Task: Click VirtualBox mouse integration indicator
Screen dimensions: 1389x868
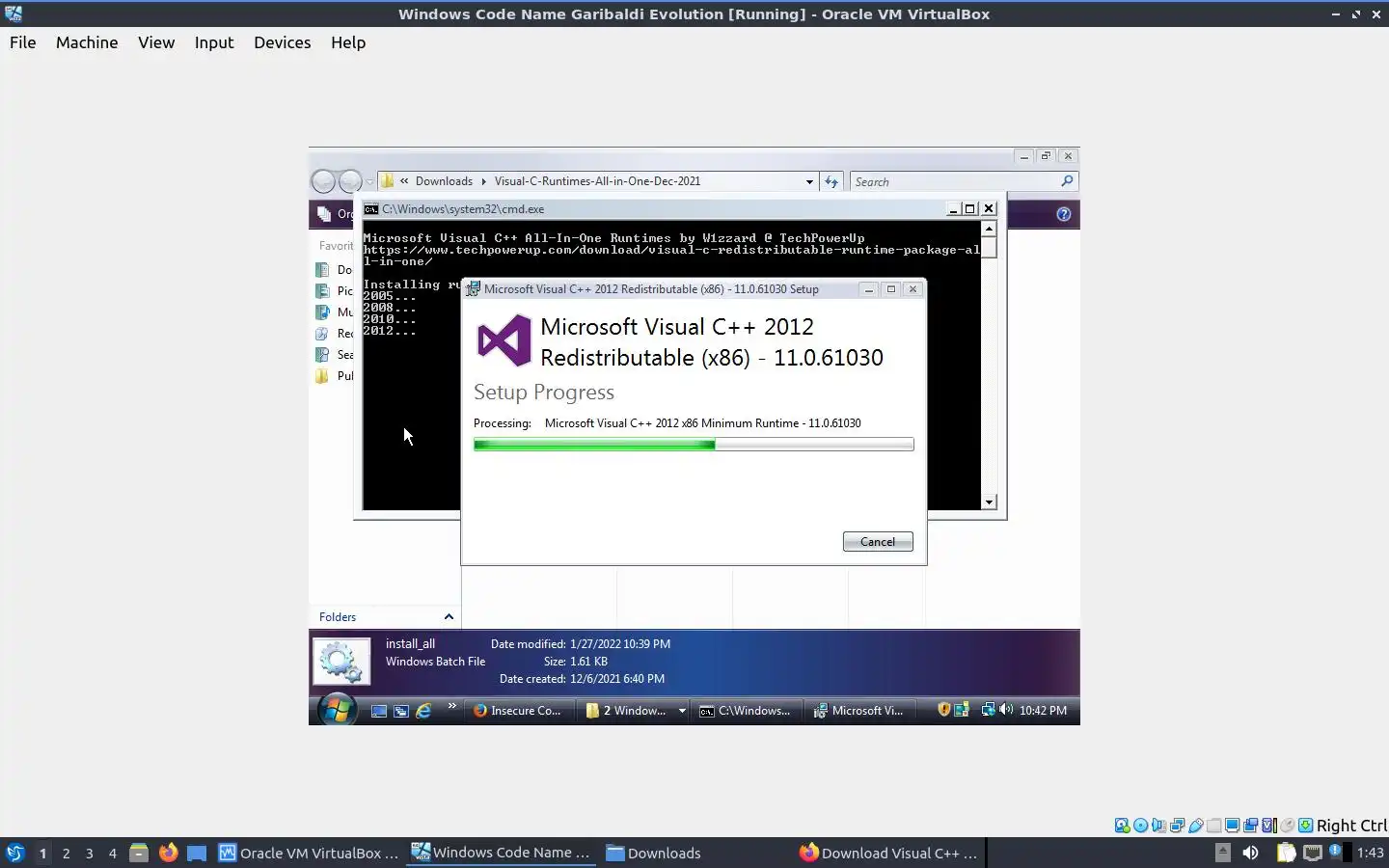Action: tap(1287, 826)
